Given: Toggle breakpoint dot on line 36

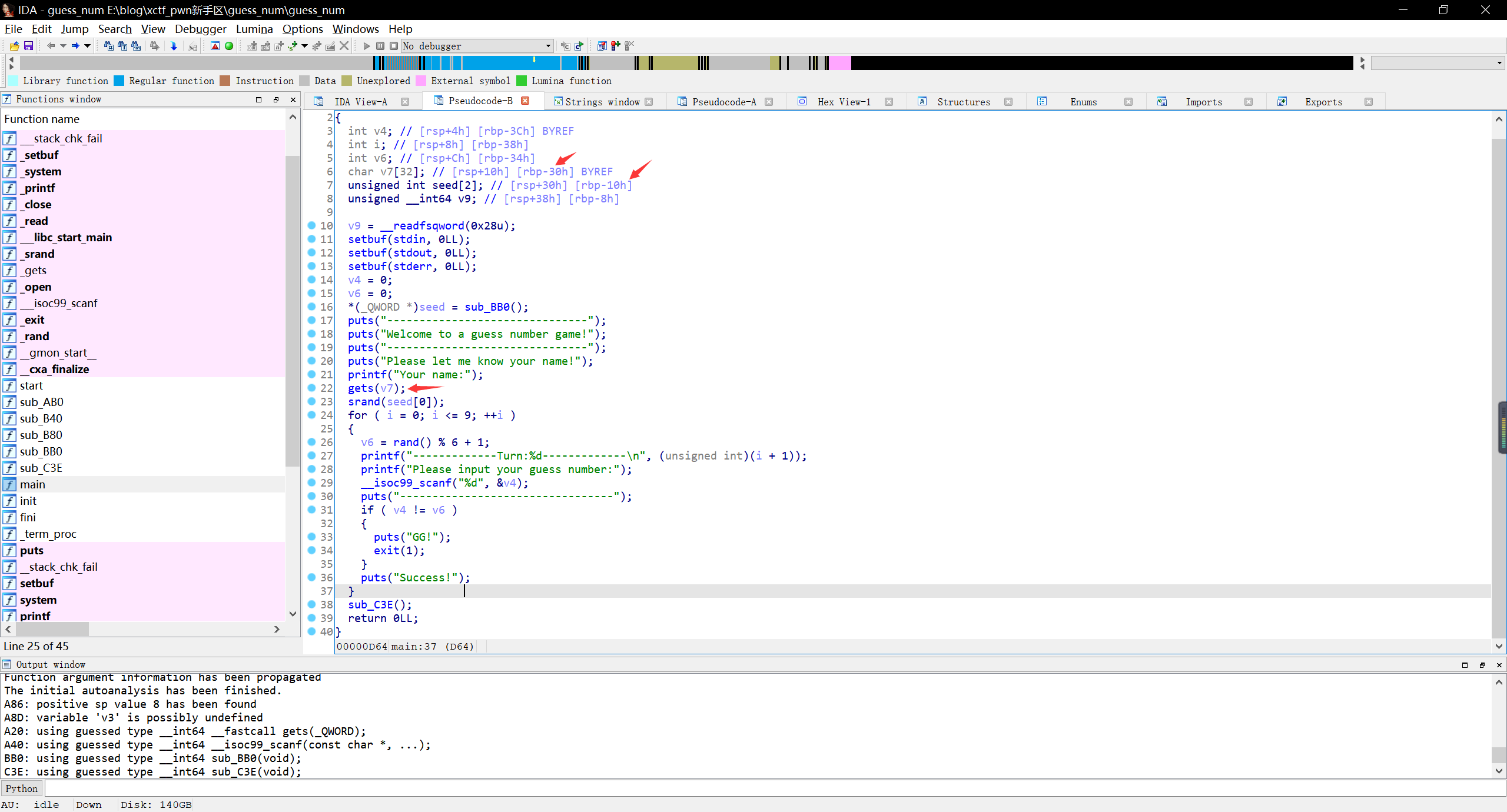Looking at the screenshot, I should tap(311, 577).
